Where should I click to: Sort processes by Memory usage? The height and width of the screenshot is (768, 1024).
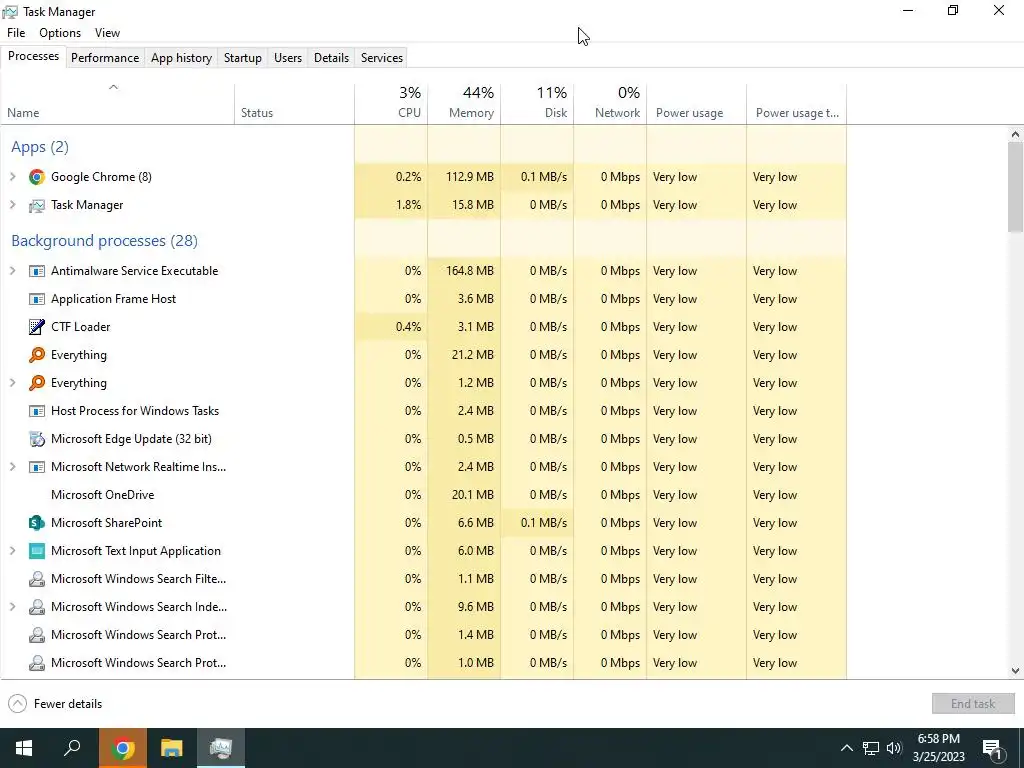tap(464, 104)
